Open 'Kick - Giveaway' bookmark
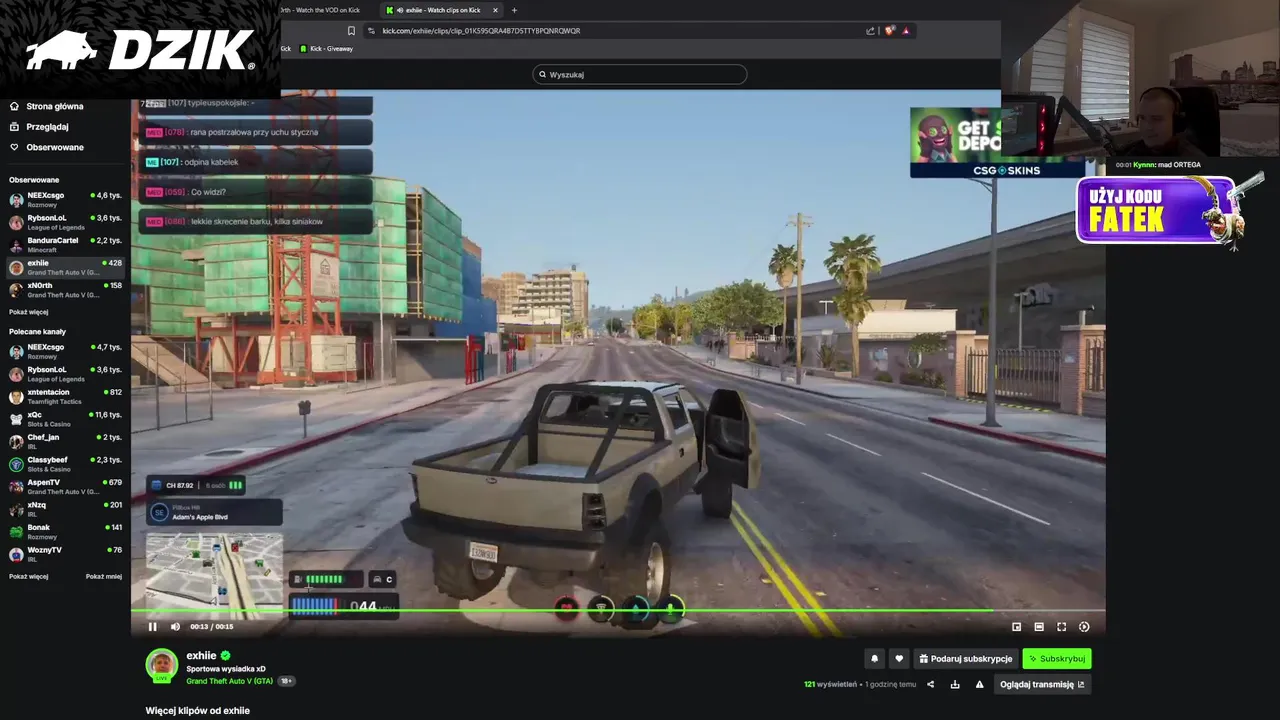 (326, 49)
